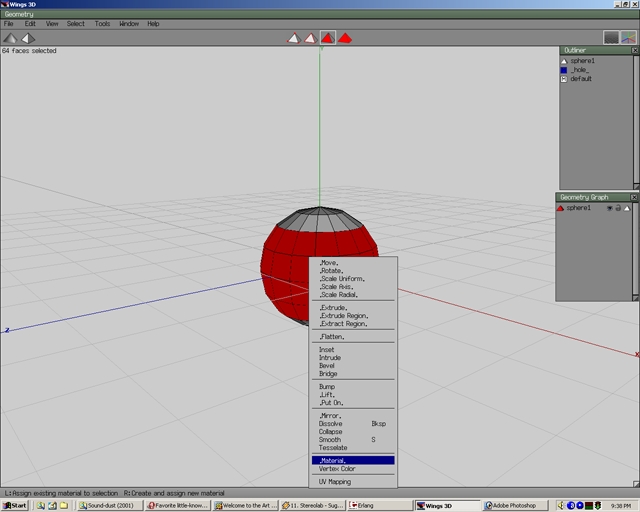640x512 pixels.
Task: Switch to Sound-dust (2001) taskbar button
Action: (110, 505)
